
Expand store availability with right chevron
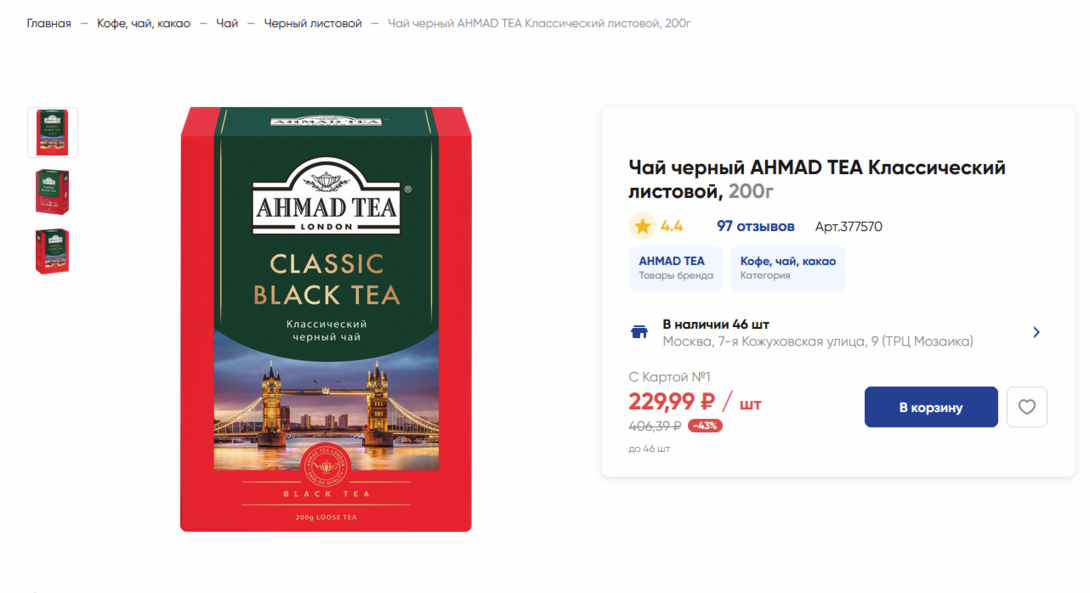1036,332
